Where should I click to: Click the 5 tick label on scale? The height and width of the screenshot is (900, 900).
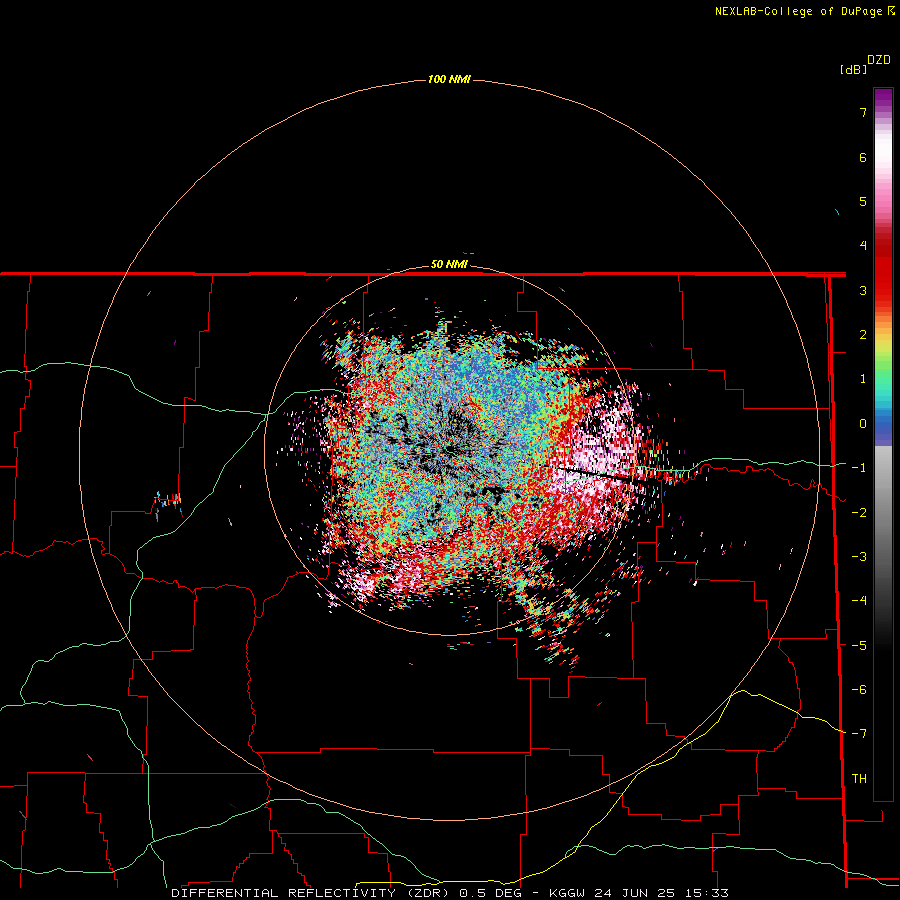click(863, 201)
